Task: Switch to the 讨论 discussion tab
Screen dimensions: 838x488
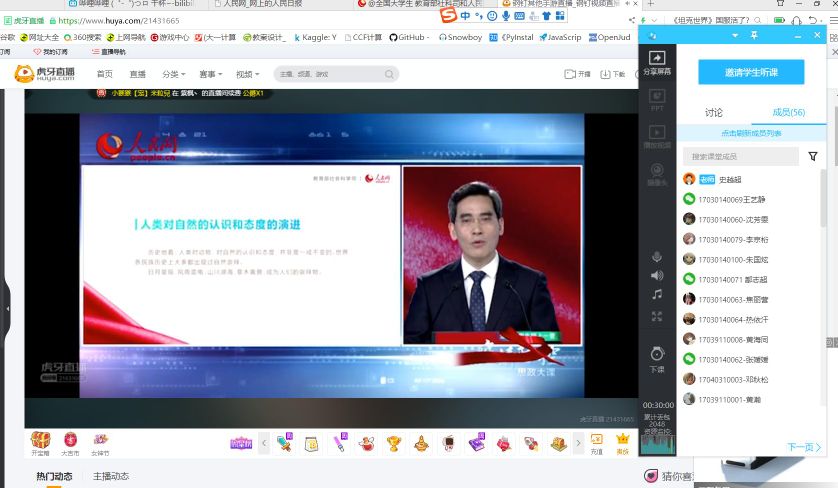Action: pyautogui.click(x=714, y=113)
